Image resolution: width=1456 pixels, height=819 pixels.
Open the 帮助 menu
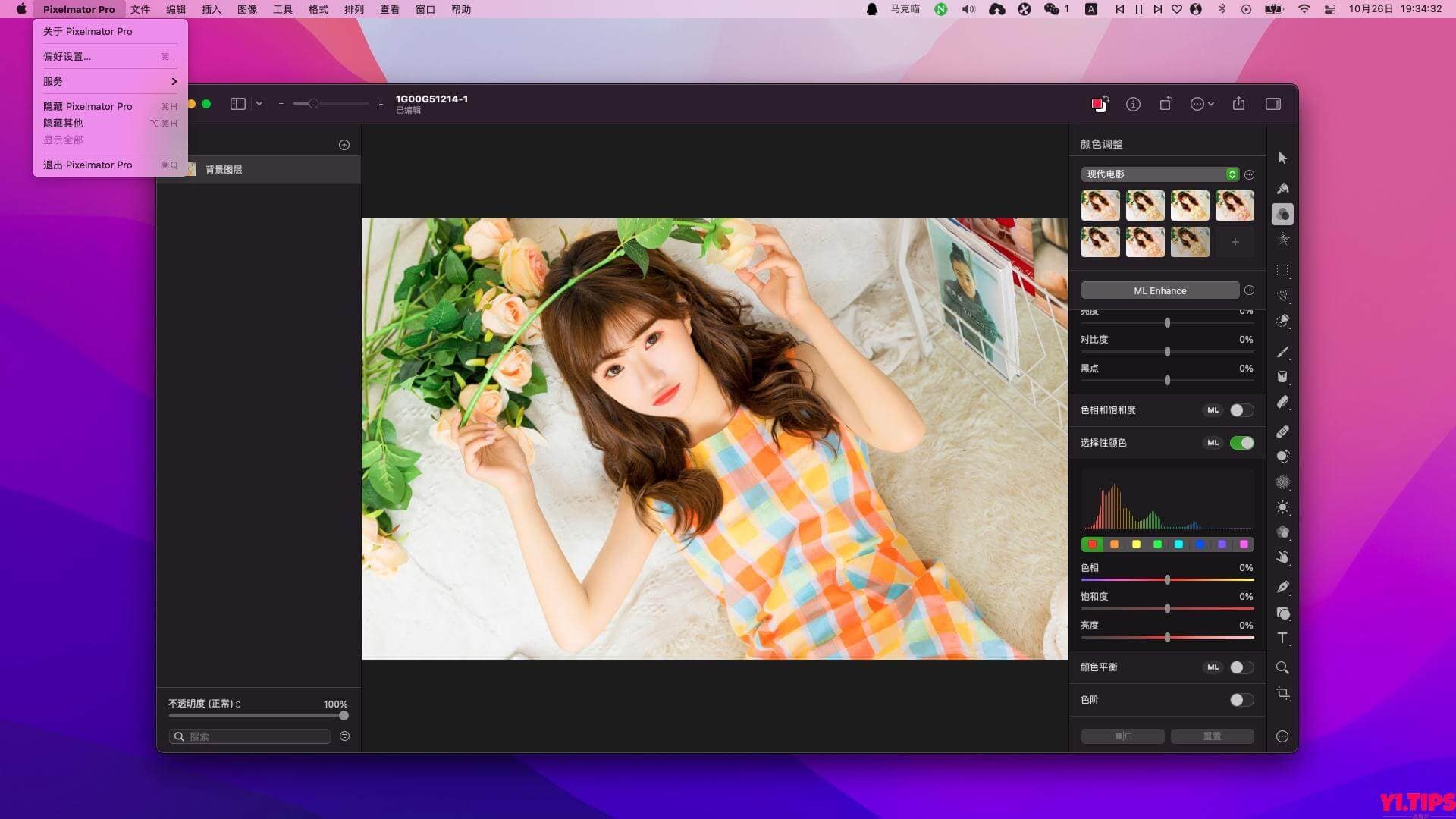(460, 9)
